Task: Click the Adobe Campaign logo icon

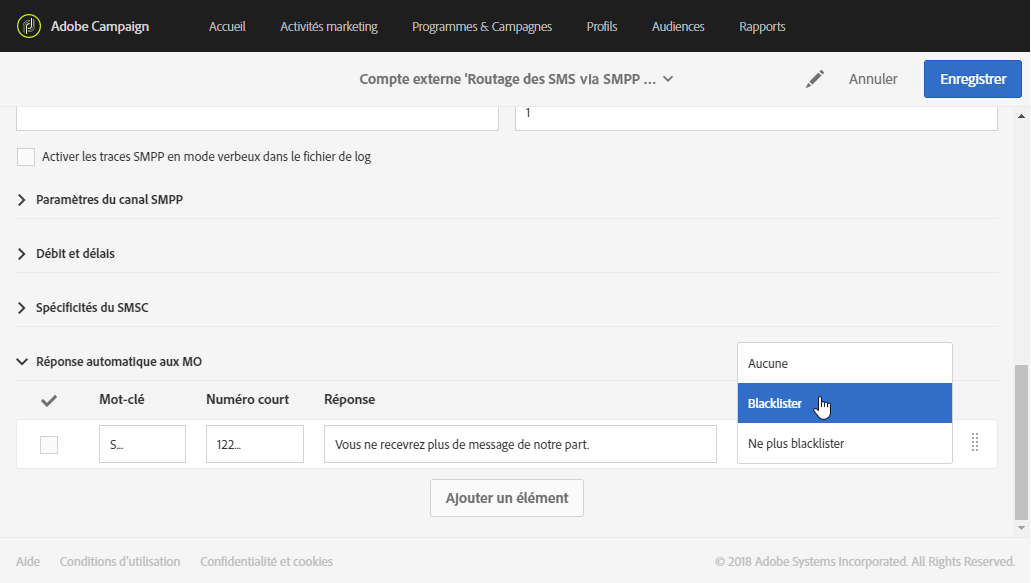Action: pos(29,26)
